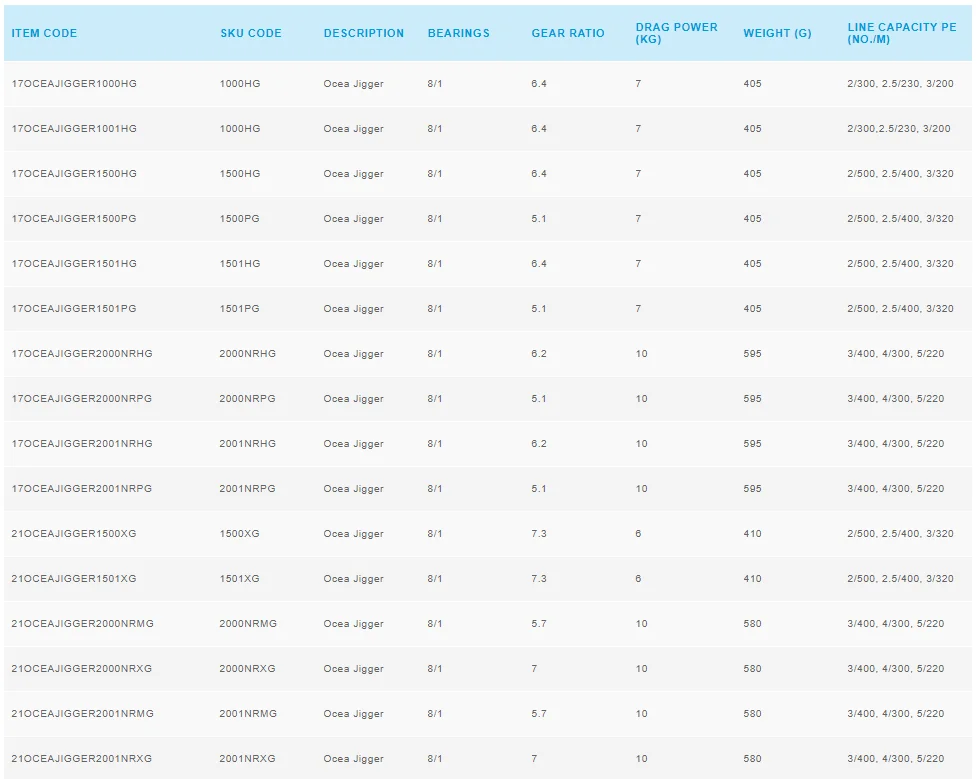This screenshot has width=977, height=779.
Task: Click gear ratio 5.1 in 1500PG row
Action: click(539, 219)
